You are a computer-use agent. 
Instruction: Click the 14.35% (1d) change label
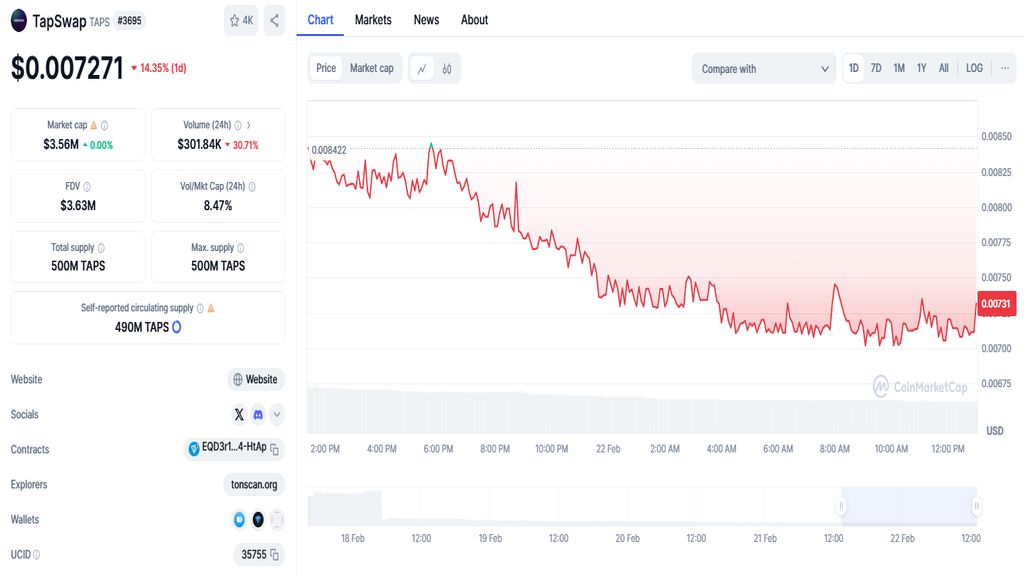pos(159,68)
